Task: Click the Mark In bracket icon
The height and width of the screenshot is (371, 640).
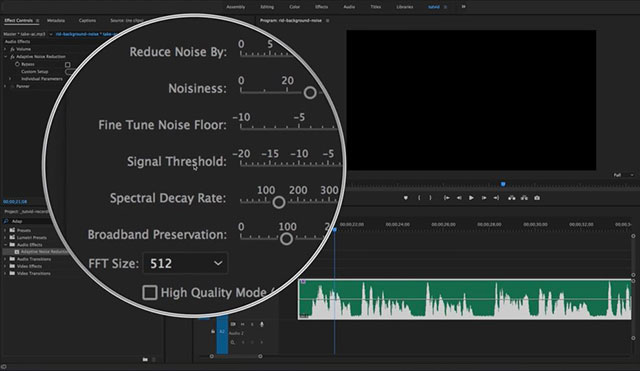Action: click(x=419, y=198)
